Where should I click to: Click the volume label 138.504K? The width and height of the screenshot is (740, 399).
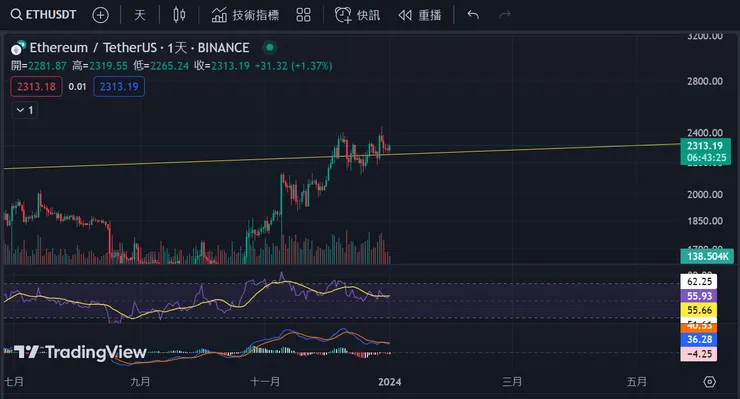coord(706,256)
